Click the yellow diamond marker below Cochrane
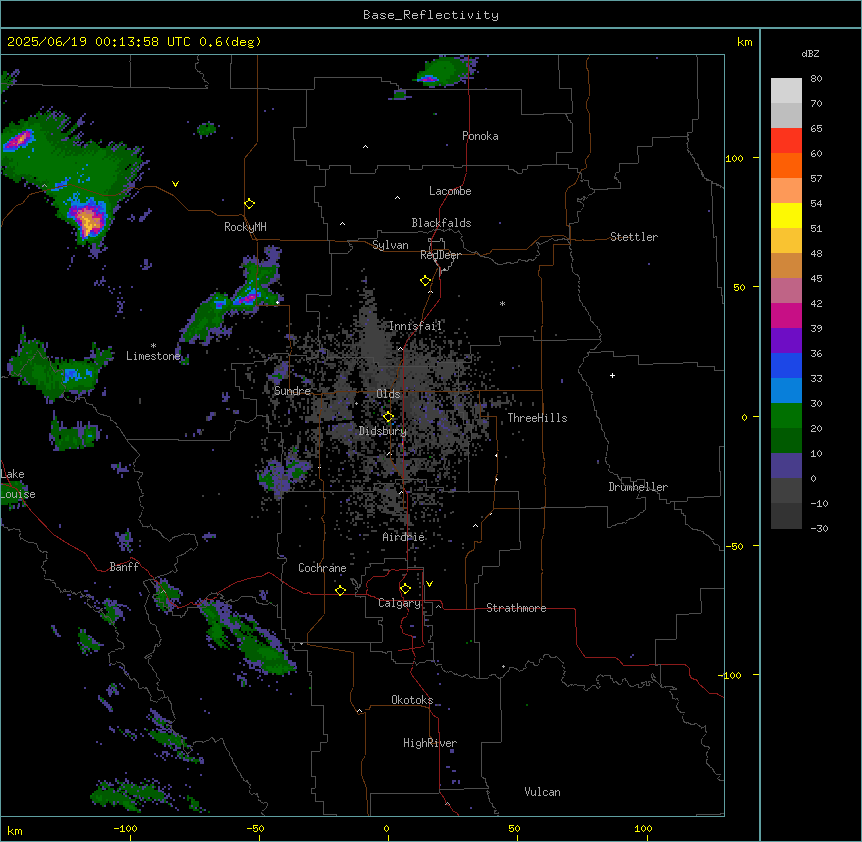This screenshot has width=862, height=842. tap(340, 590)
